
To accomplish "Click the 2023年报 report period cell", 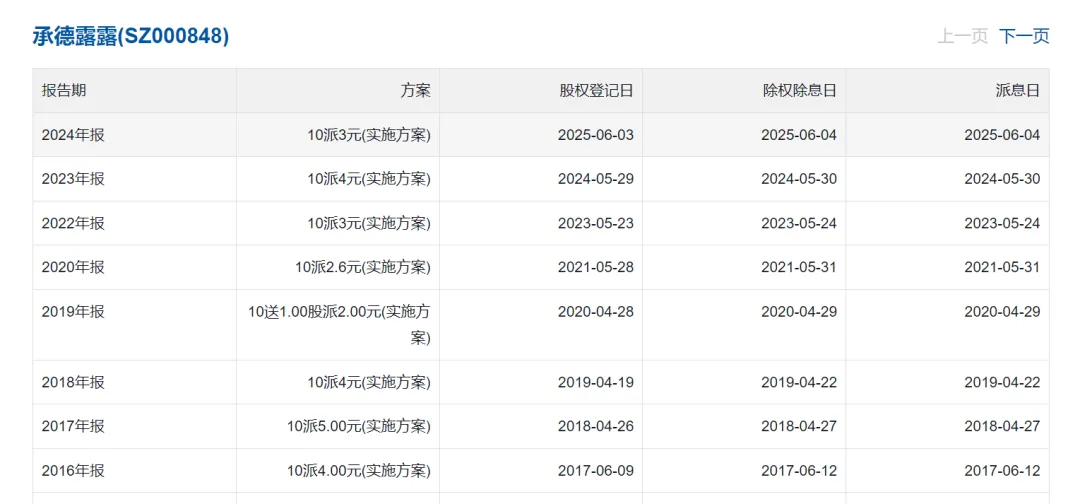I will pyautogui.click(x=73, y=179).
